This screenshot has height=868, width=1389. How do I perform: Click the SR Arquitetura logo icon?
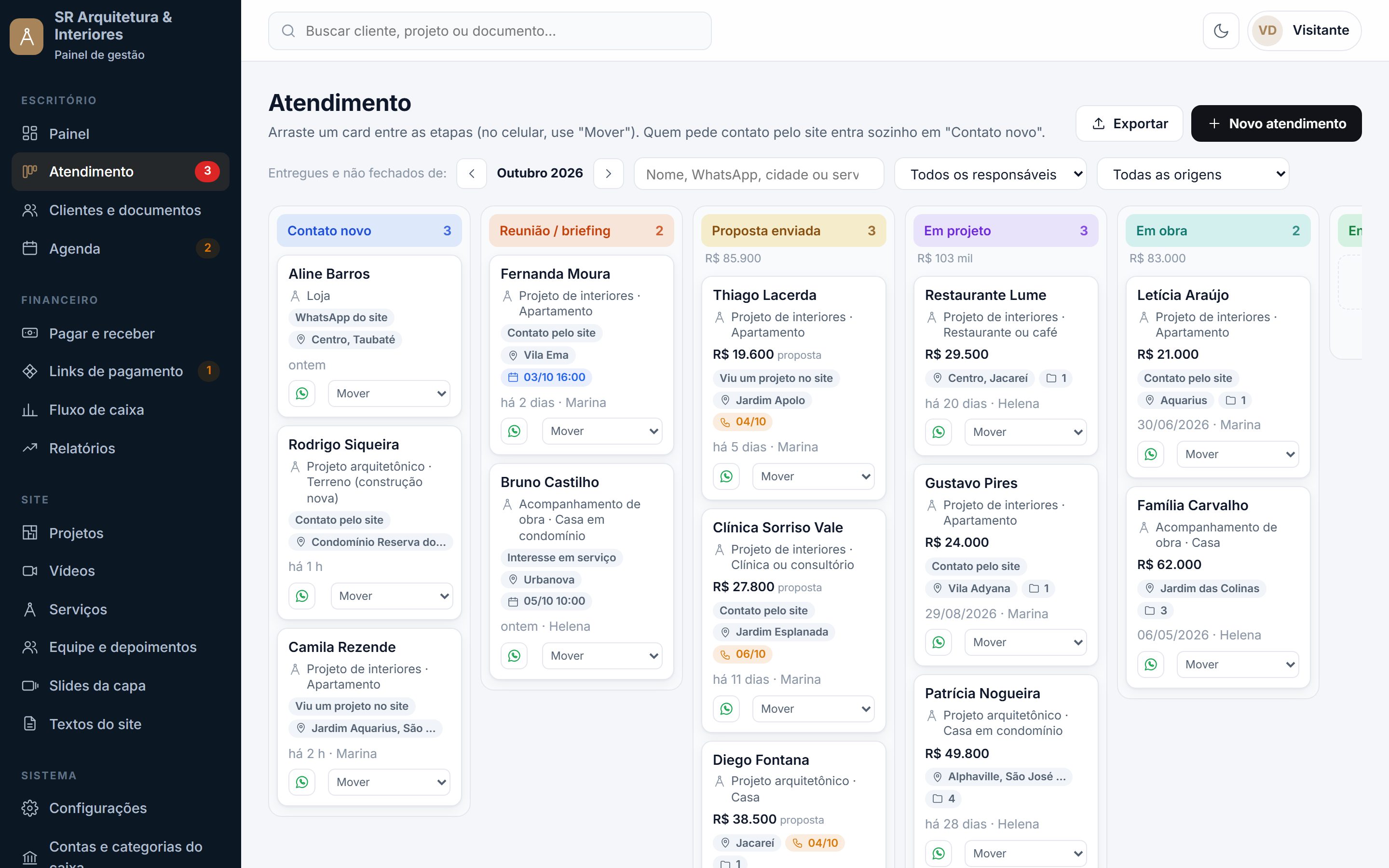point(27,37)
